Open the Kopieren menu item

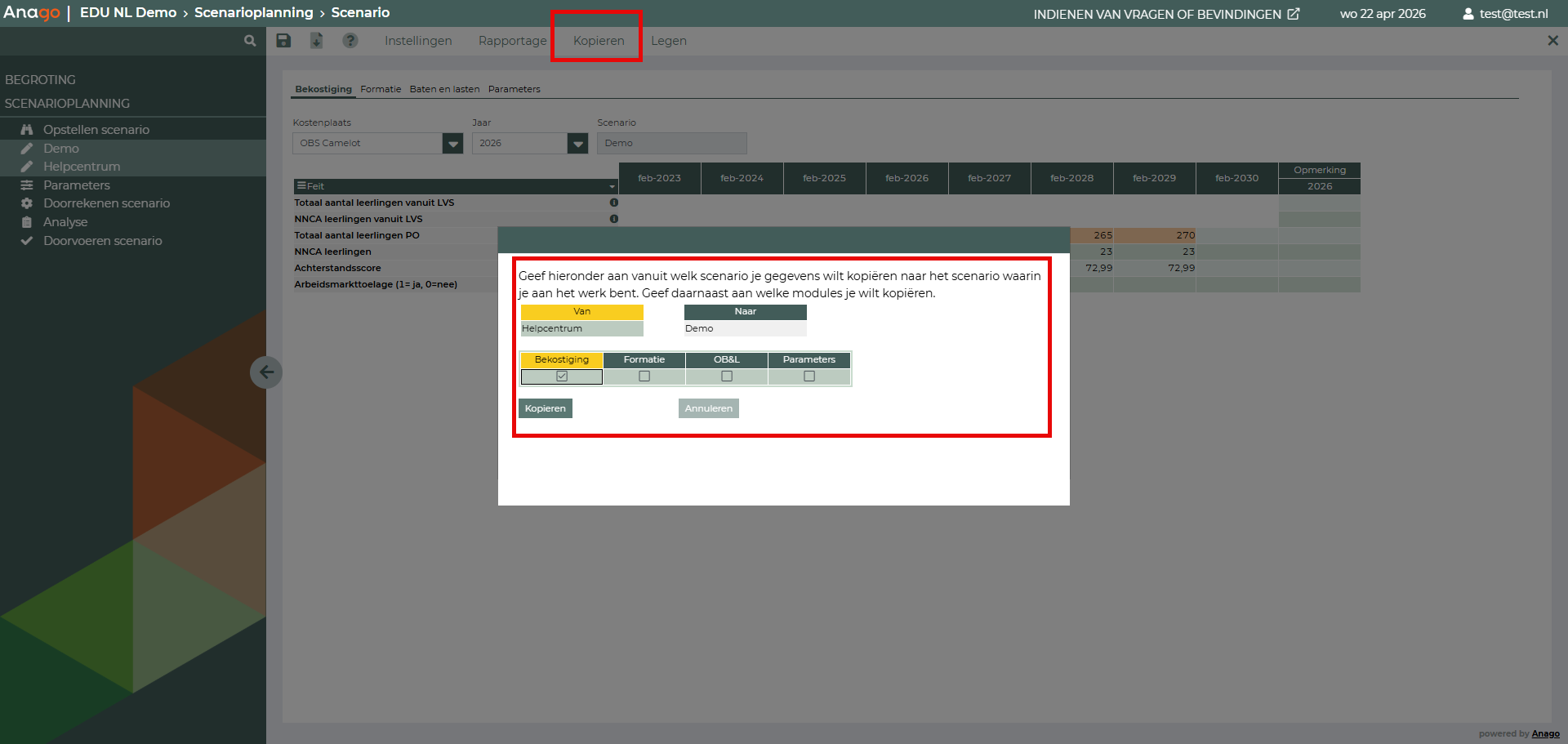pos(598,41)
